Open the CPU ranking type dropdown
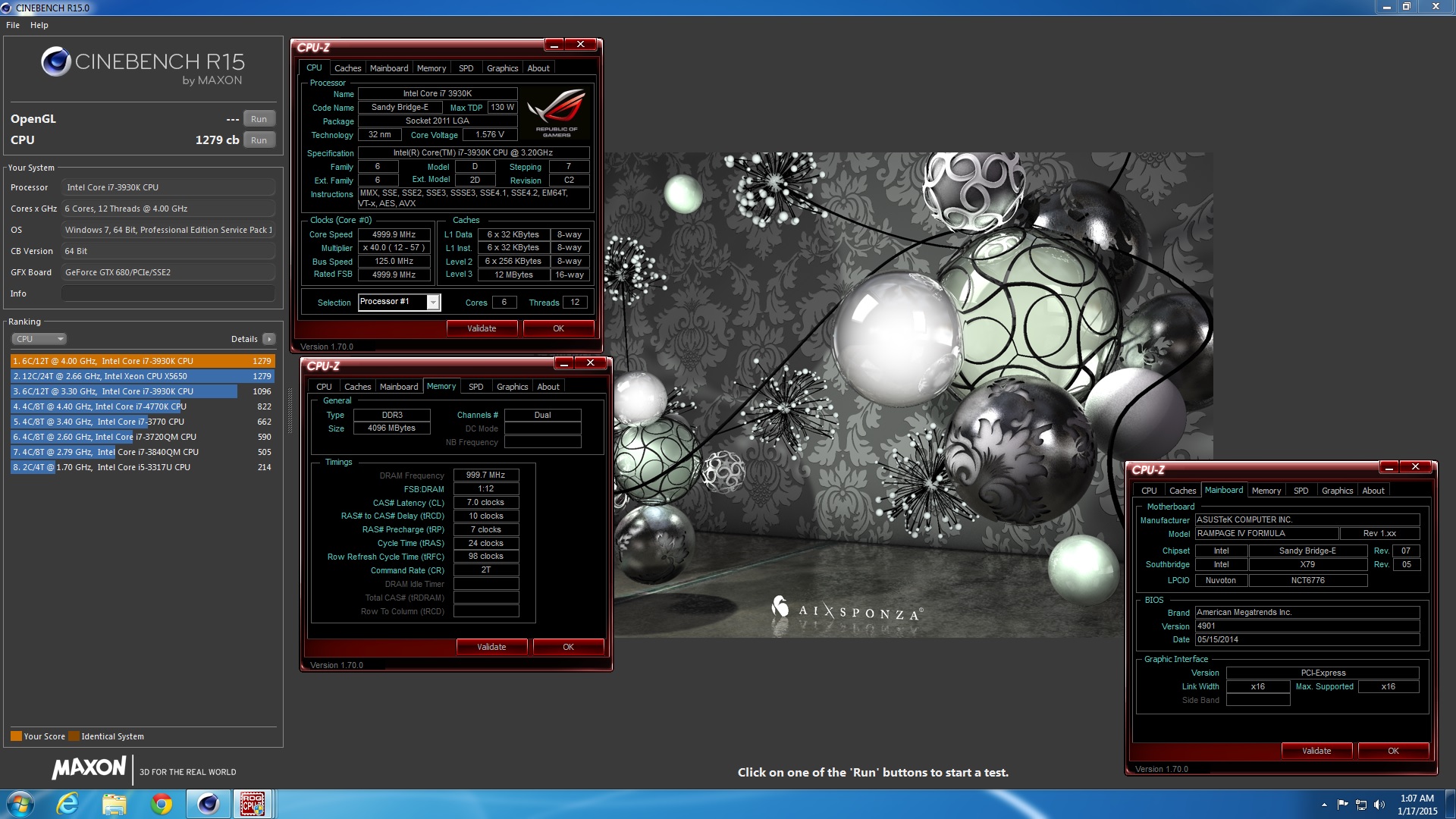 pyautogui.click(x=39, y=339)
